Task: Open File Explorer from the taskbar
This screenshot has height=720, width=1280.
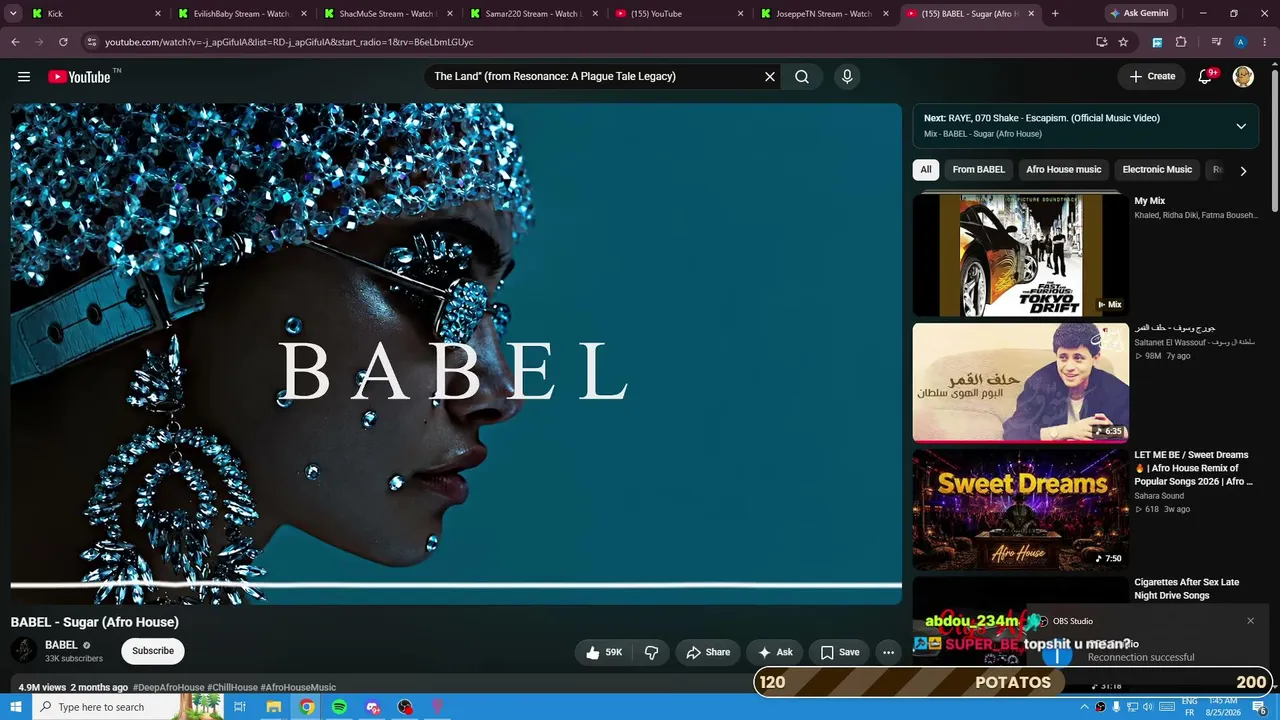Action: click(x=274, y=707)
